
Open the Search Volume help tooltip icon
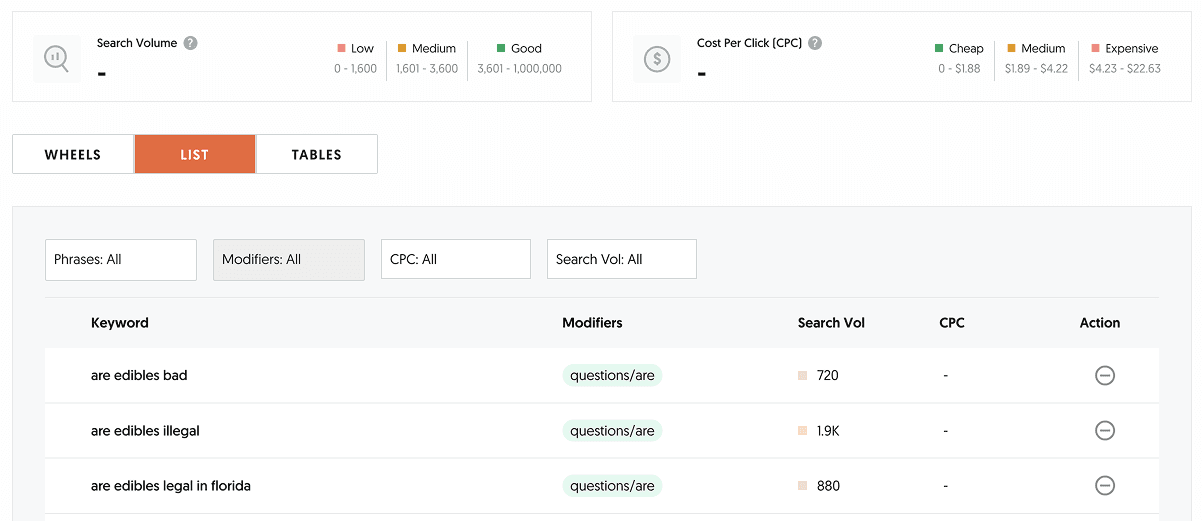pyautogui.click(x=190, y=43)
